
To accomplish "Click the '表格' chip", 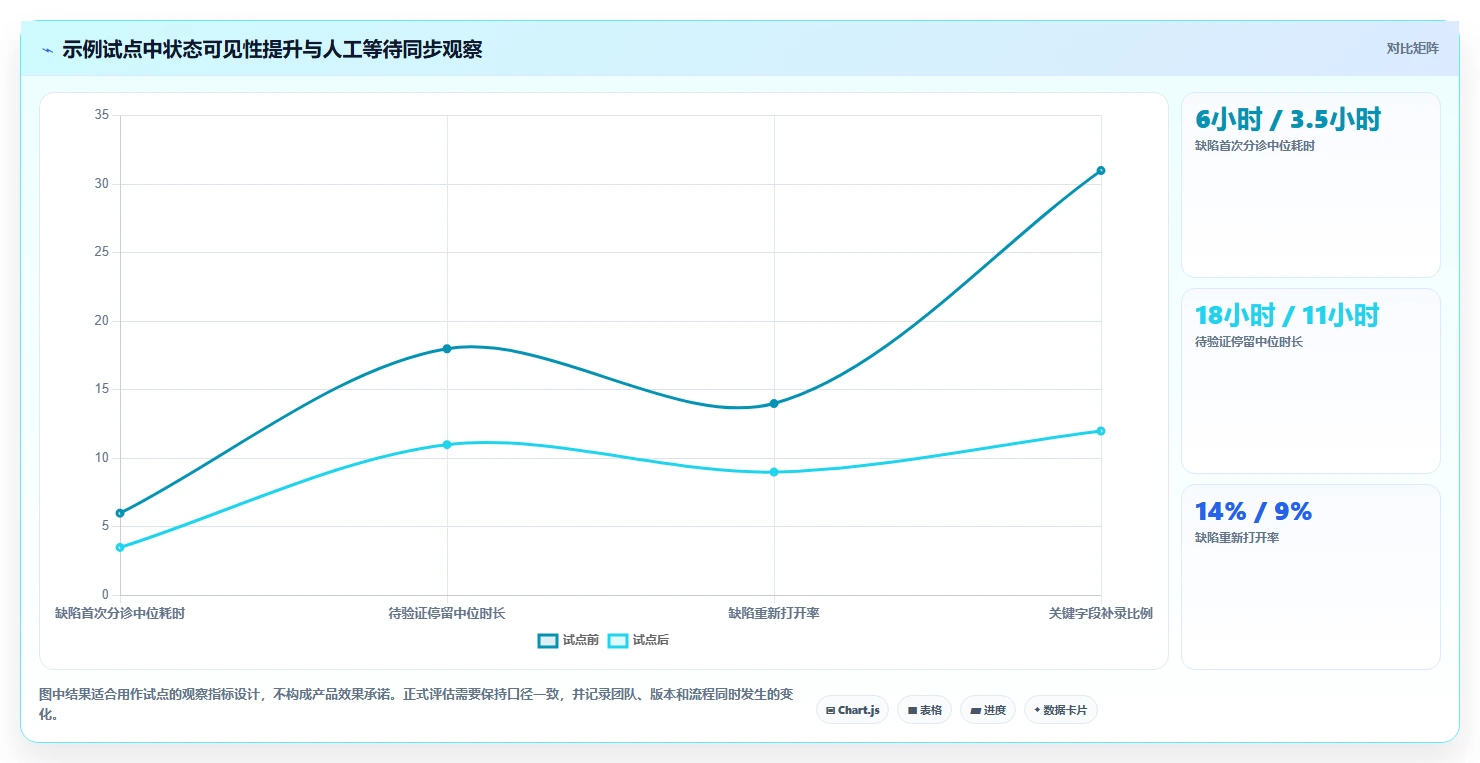I will click(924, 710).
